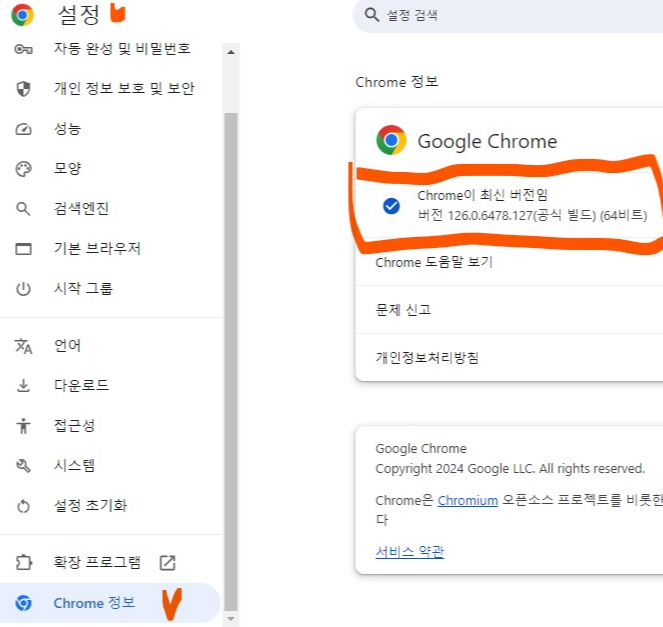Click the palette icon for 모양

click(23, 169)
